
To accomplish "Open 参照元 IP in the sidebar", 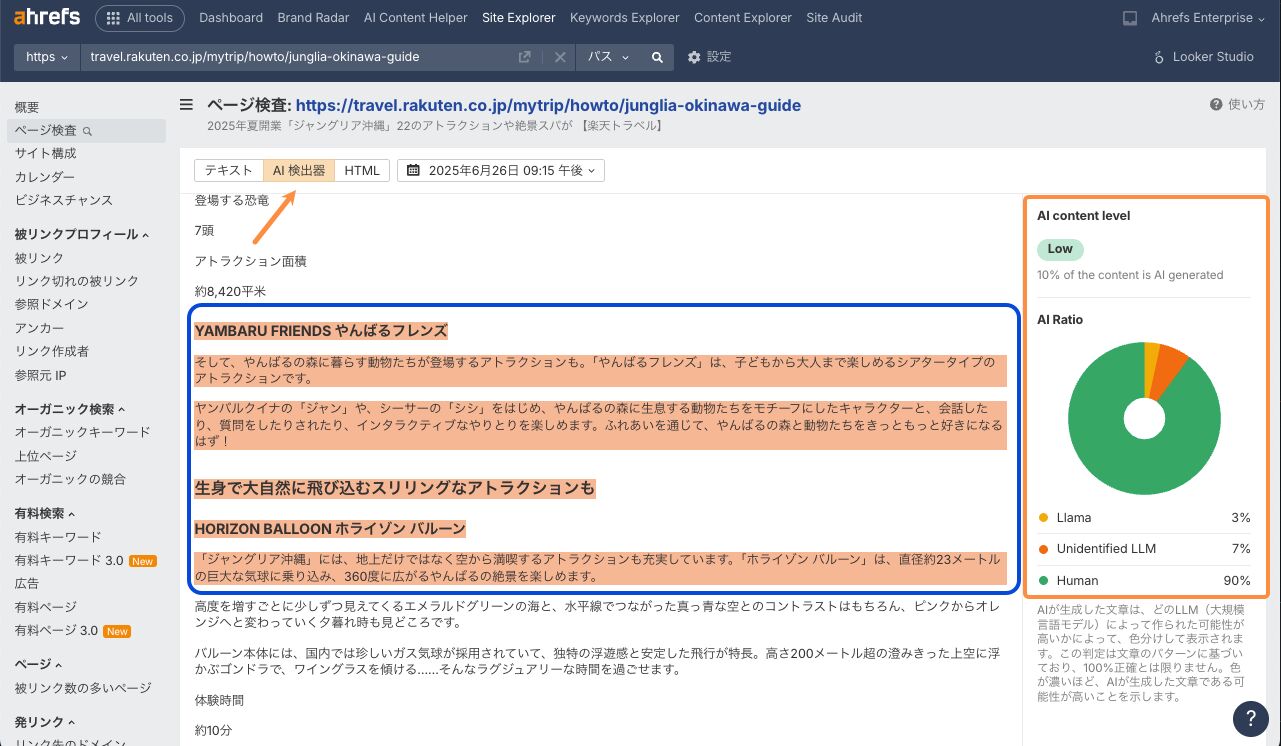I will [x=41, y=375].
